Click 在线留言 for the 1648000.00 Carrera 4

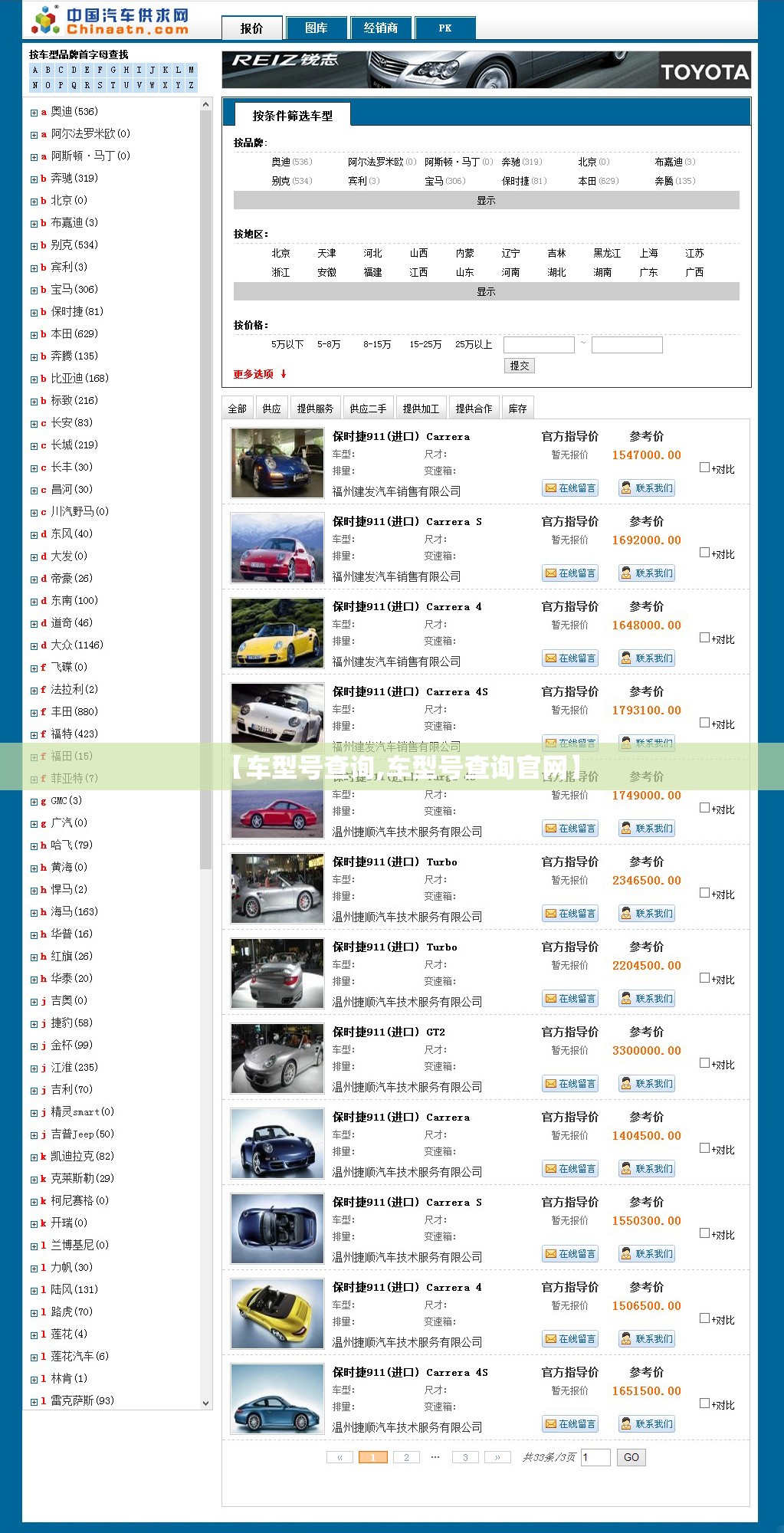[570, 658]
